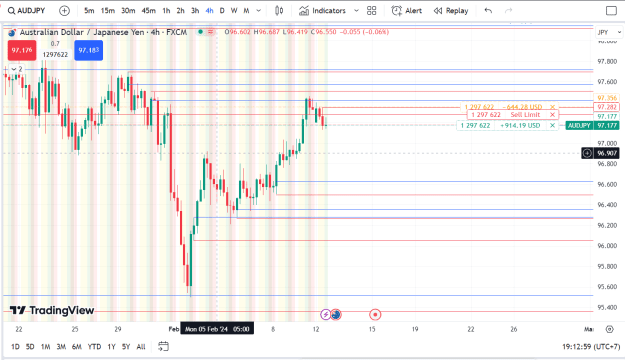Add a symbol to compare with plus icon
625x360 pixels.
pos(64,11)
